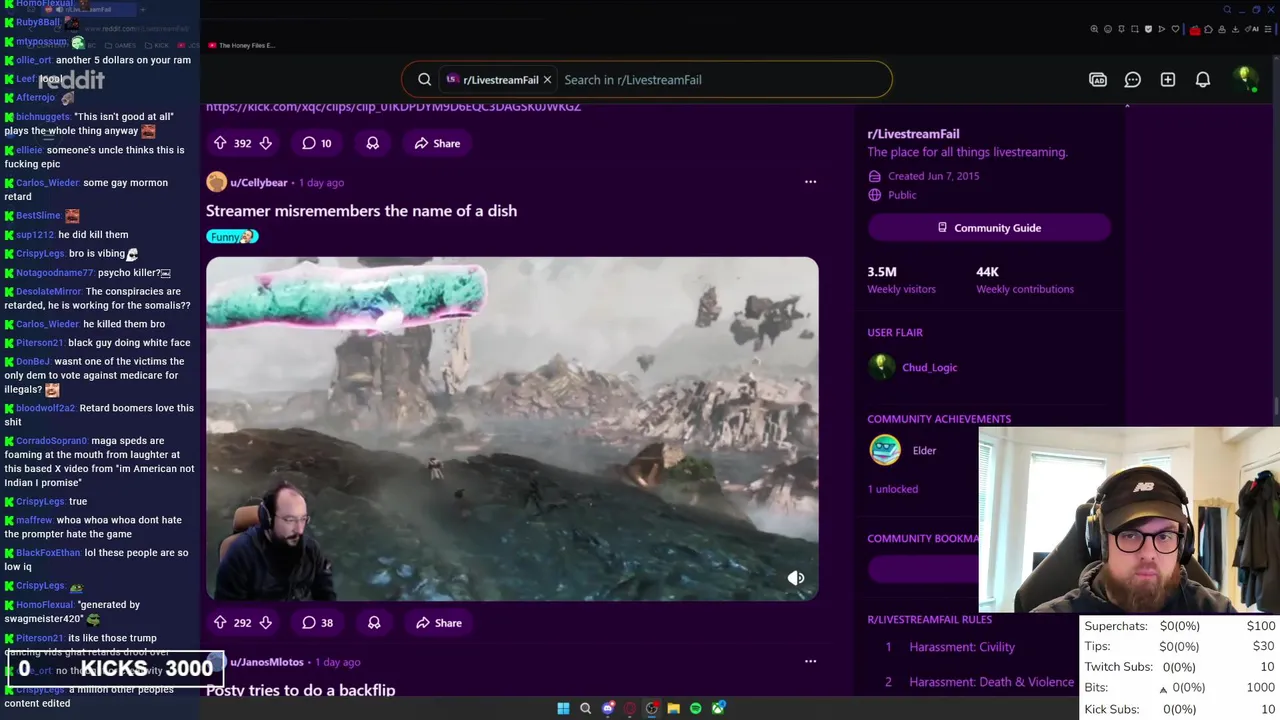
Task: Open u/Cellybear profile
Action: [x=258, y=182]
